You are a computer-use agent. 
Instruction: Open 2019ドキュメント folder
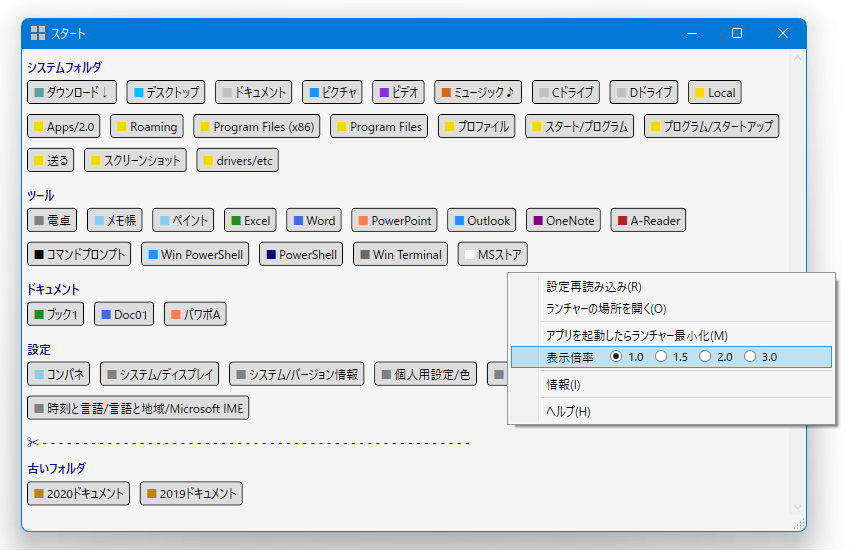click(191, 493)
